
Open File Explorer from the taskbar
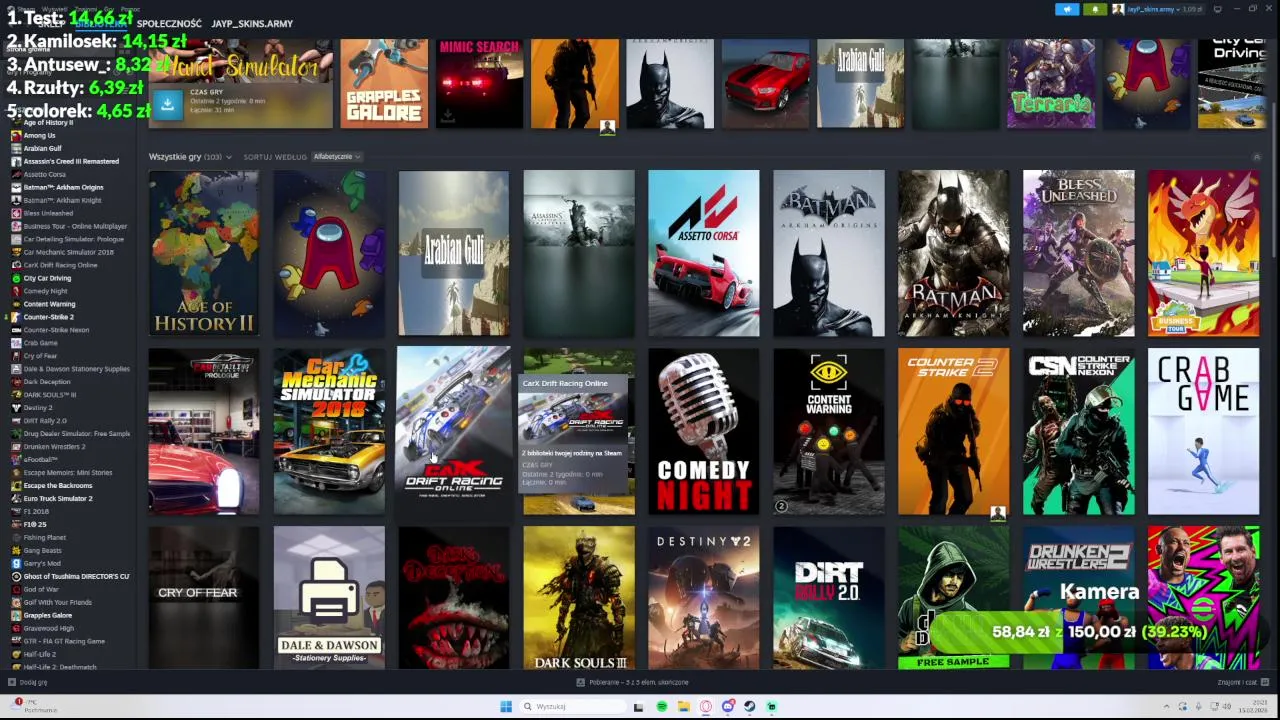[683, 706]
